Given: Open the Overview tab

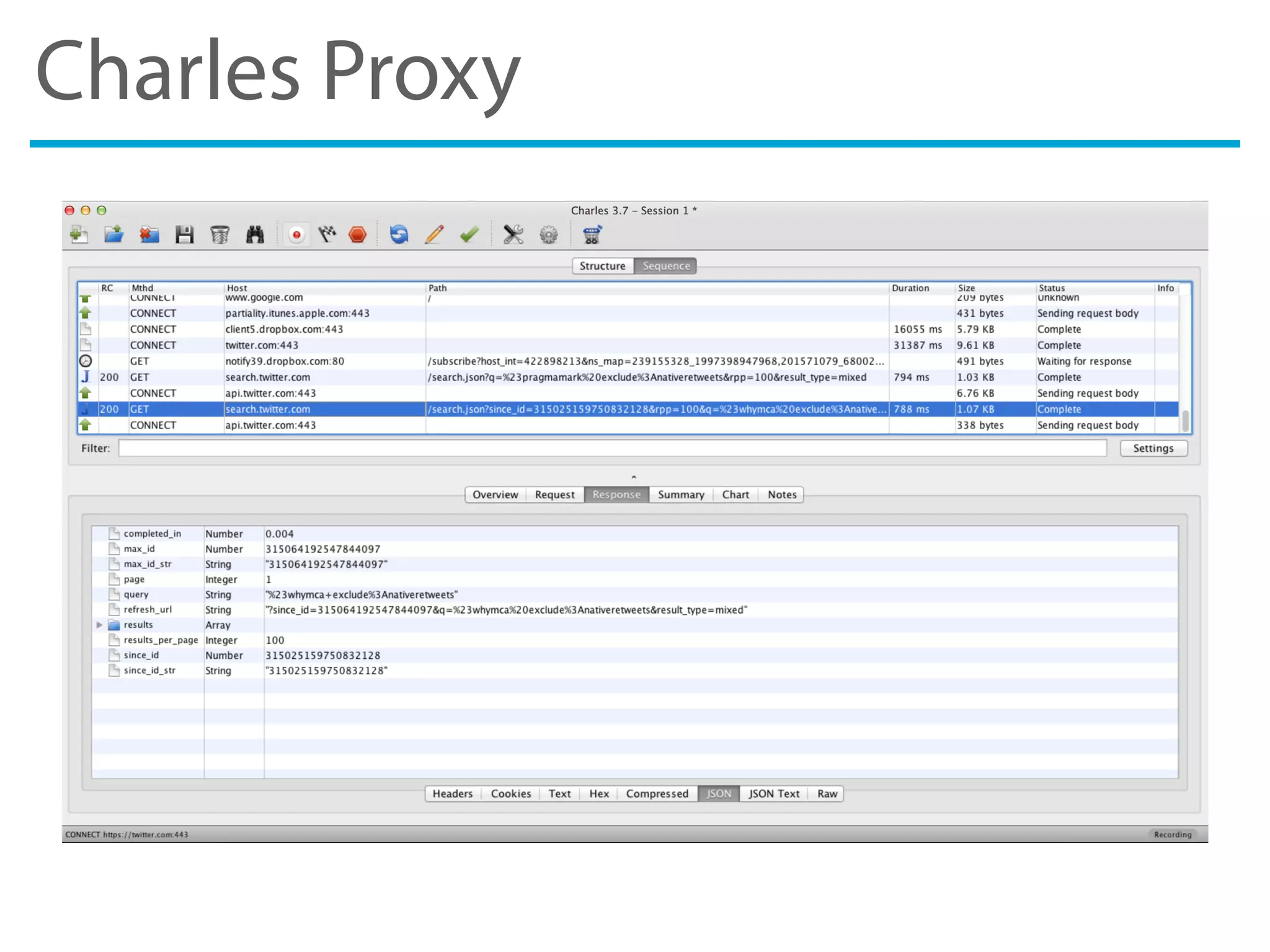Looking at the screenshot, I should pyautogui.click(x=495, y=495).
